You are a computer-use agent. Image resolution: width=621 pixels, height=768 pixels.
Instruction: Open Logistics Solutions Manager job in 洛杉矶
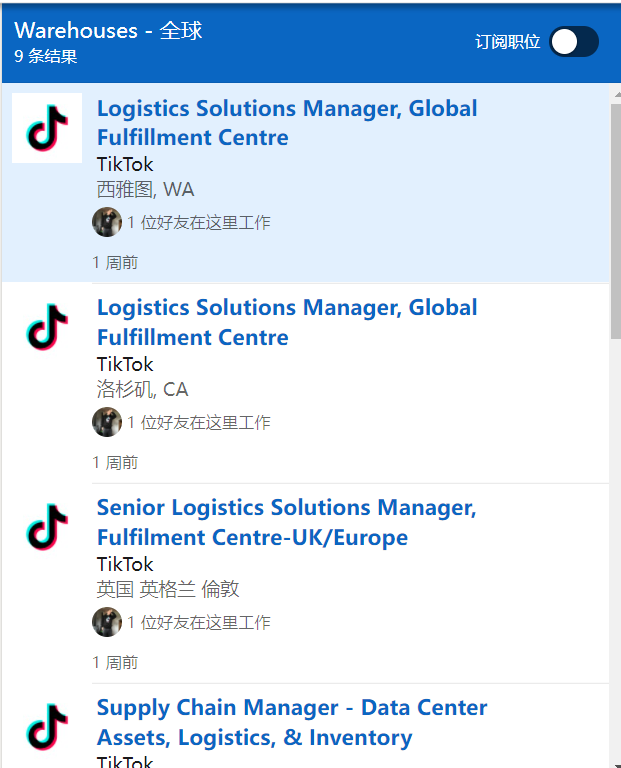pyautogui.click(x=287, y=322)
